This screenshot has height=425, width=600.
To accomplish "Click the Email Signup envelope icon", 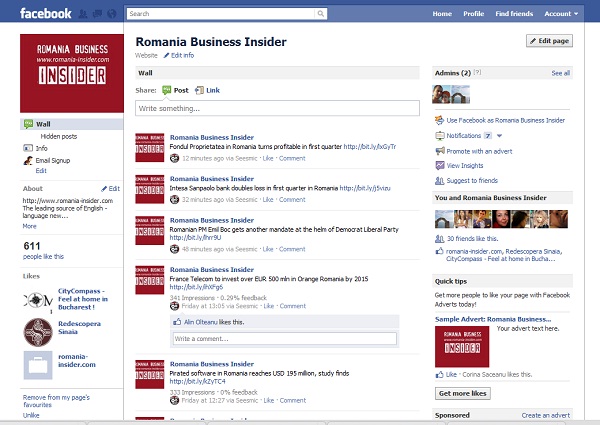I will (x=28, y=160).
